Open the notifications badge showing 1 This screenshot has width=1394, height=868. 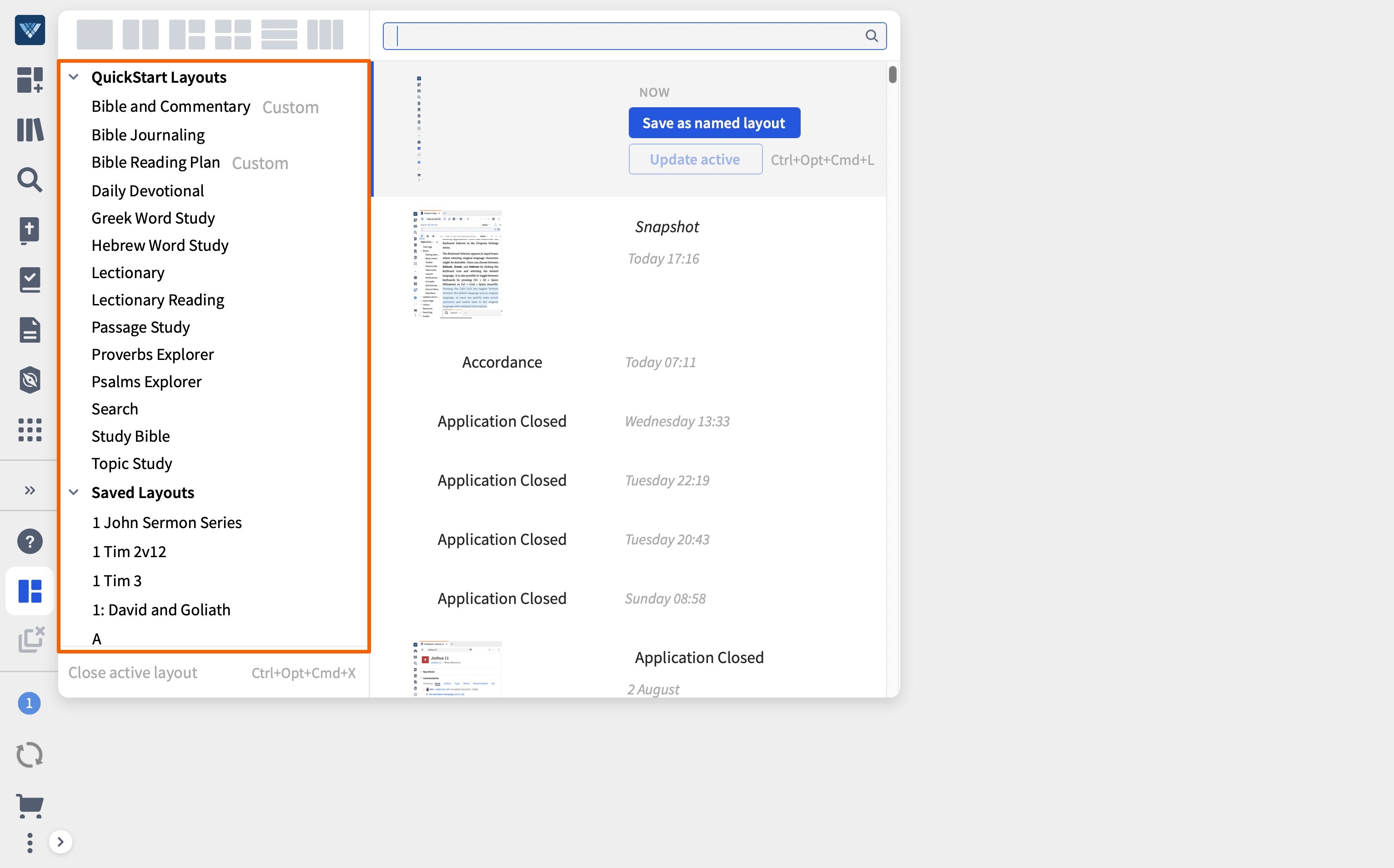pos(29,703)
